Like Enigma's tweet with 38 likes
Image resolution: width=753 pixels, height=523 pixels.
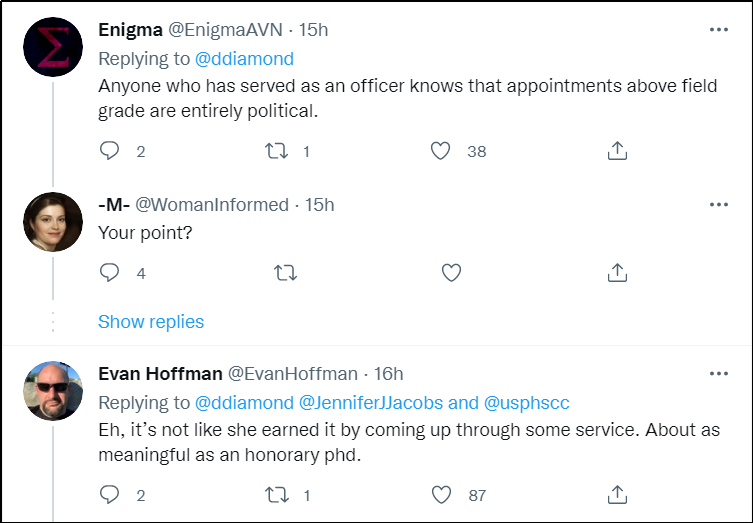(x=440, y=152)
